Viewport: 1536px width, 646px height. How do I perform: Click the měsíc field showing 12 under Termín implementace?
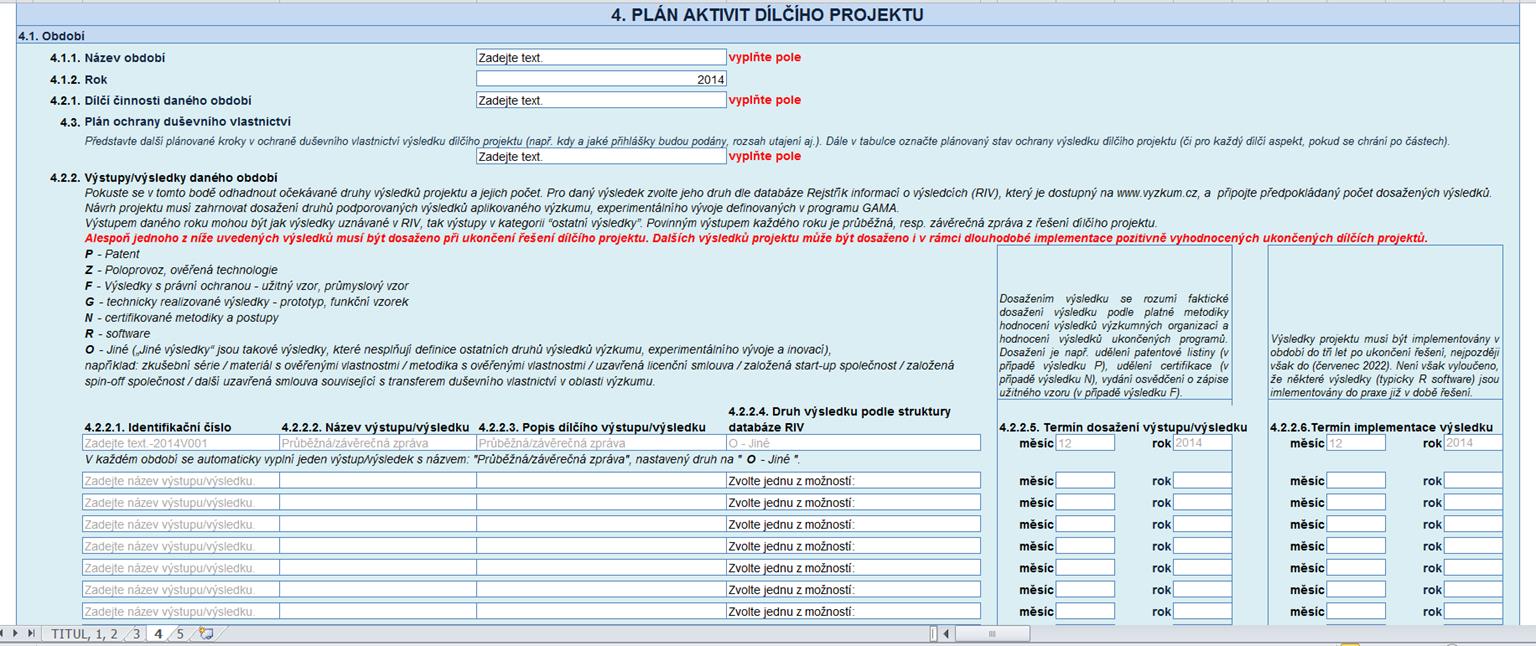pyautogui.click(x=1356, y=443)
